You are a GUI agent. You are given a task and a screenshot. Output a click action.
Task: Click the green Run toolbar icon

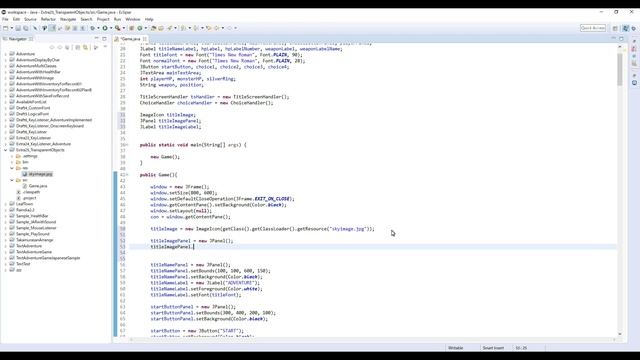click(x=105, y=28)
